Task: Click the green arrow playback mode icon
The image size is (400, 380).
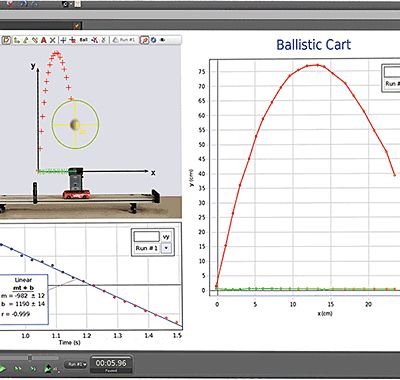Action: [x=48, y=369]
